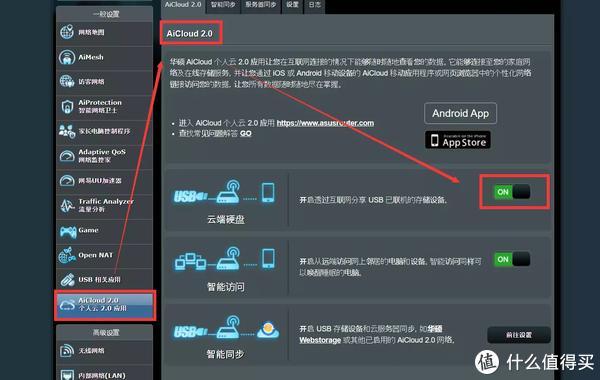Click the GO link for 常见问题解答
This screenshot has width=600, height=380.
(246, 134)
